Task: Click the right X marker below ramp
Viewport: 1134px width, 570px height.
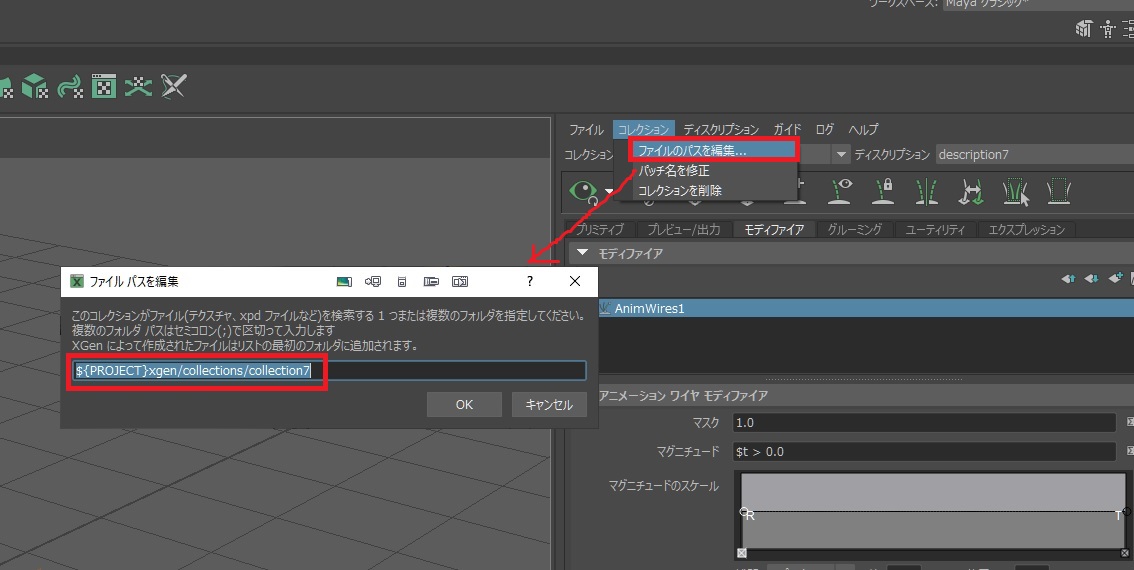Action: coord(1125,553)
